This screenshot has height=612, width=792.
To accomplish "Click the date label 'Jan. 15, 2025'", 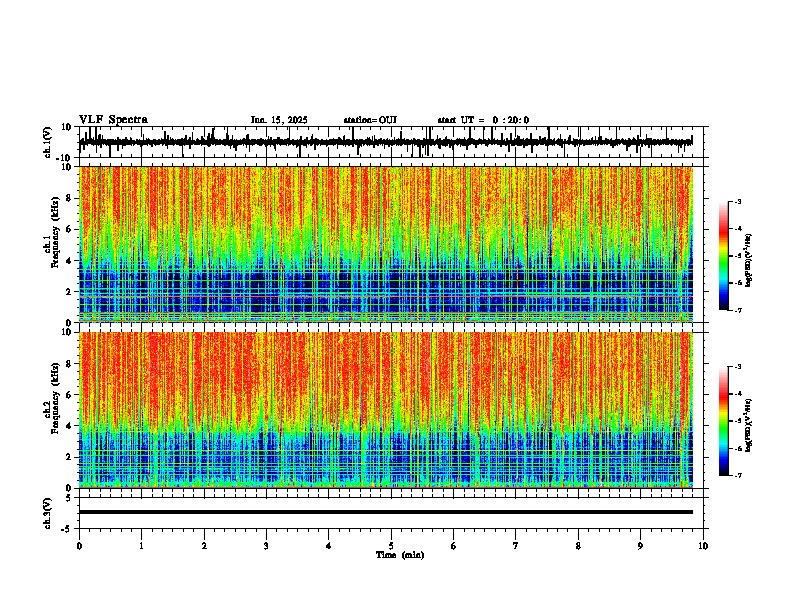I will click(279, 120).
